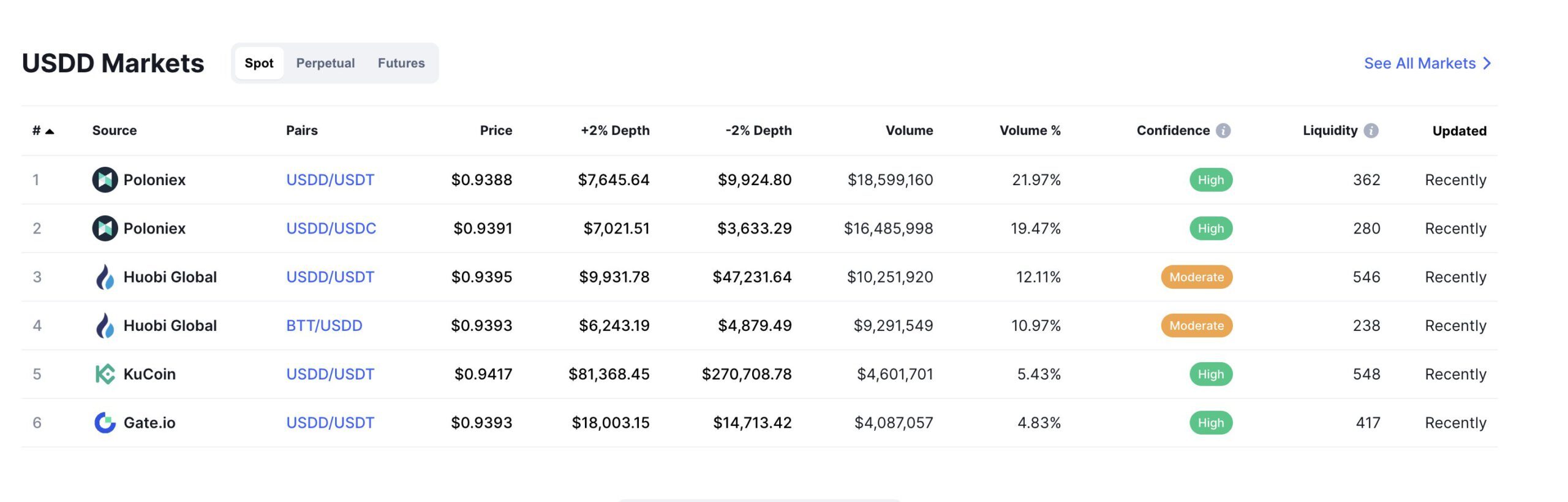Sort by the +2% Depth column header
Screen dimensions: 1568x502
coord(615,131)
